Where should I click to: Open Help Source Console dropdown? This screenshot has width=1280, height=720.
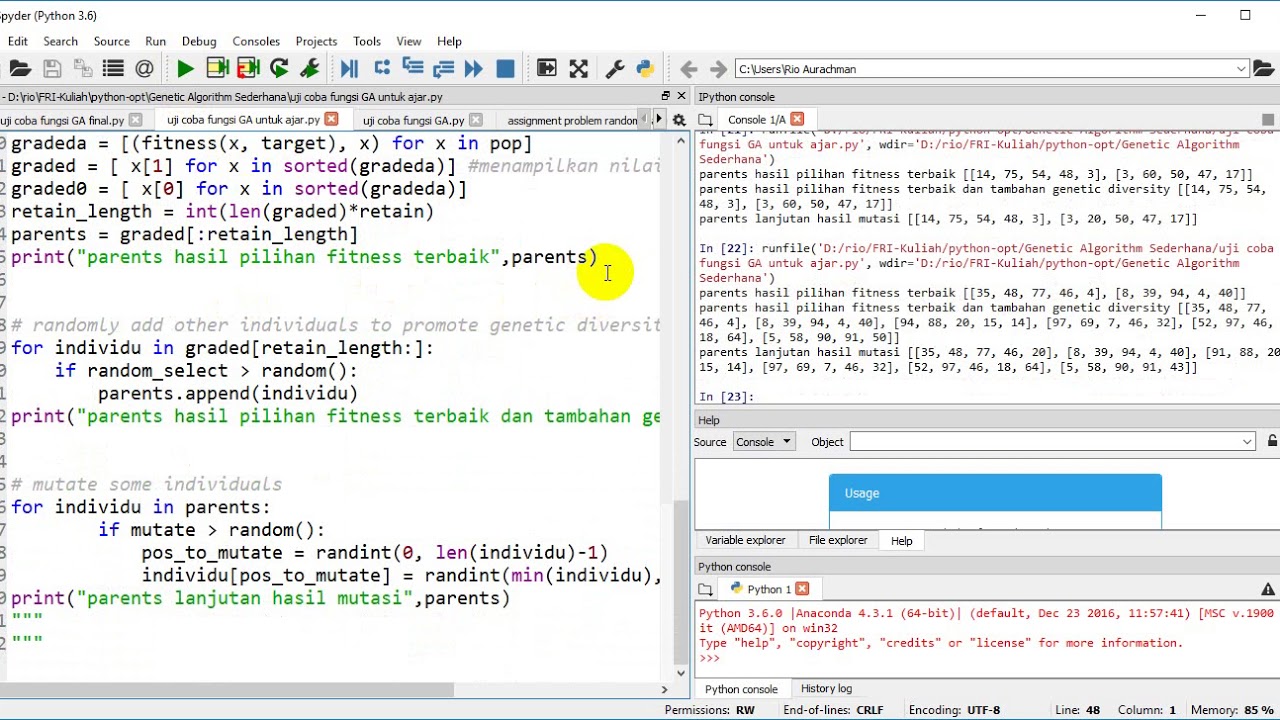click(x=763, y=441)
